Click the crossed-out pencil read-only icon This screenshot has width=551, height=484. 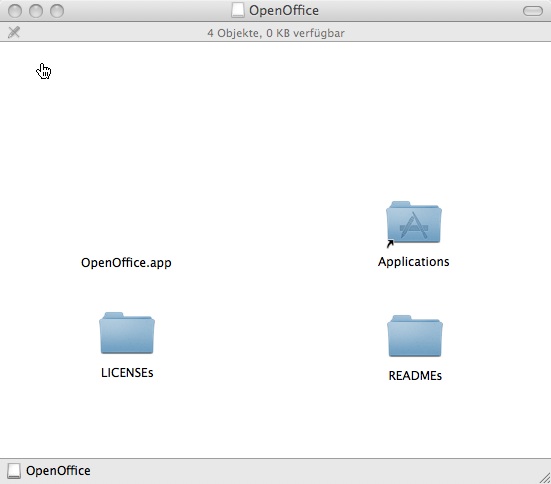click(14, 32)
